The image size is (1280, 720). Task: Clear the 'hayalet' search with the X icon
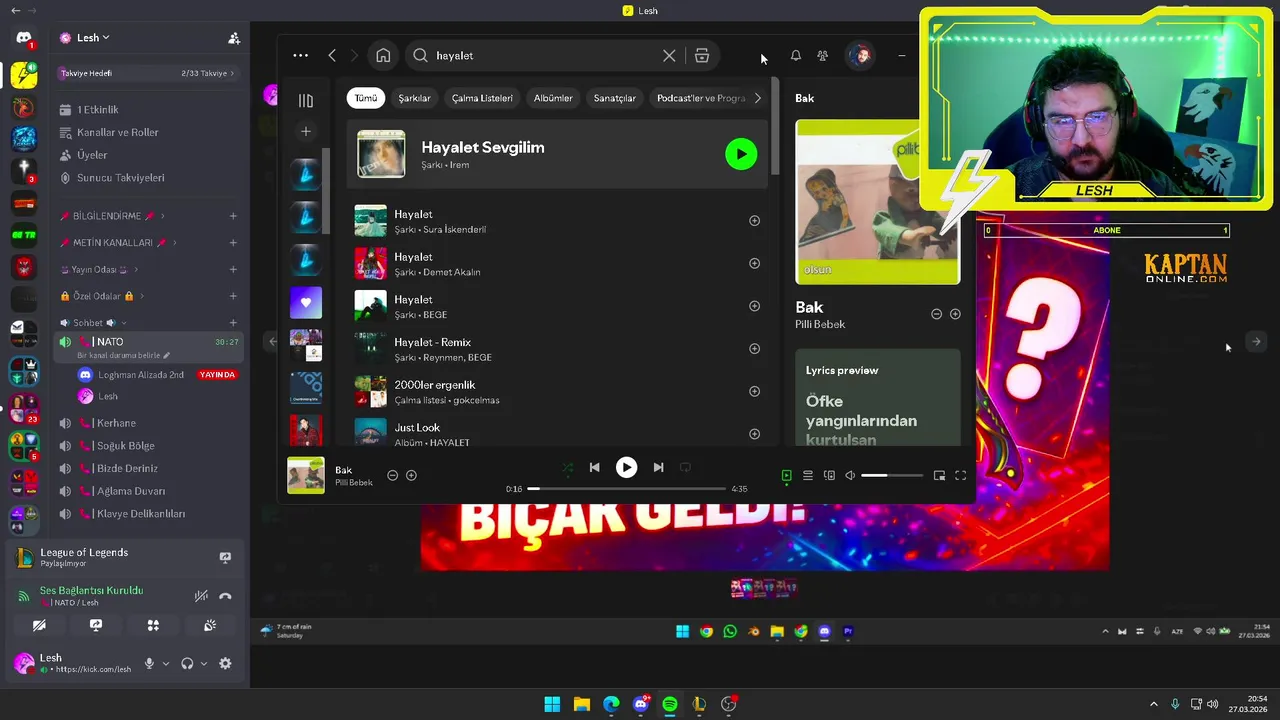click(669, 56)
